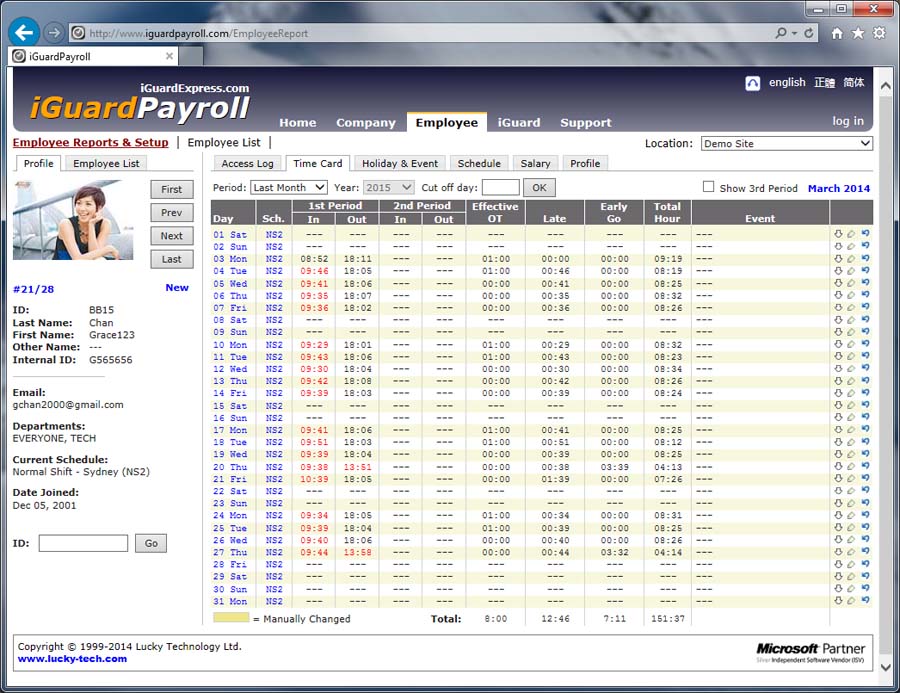
Task: Switch to the Access Log tab
Action: click(247, 164)
